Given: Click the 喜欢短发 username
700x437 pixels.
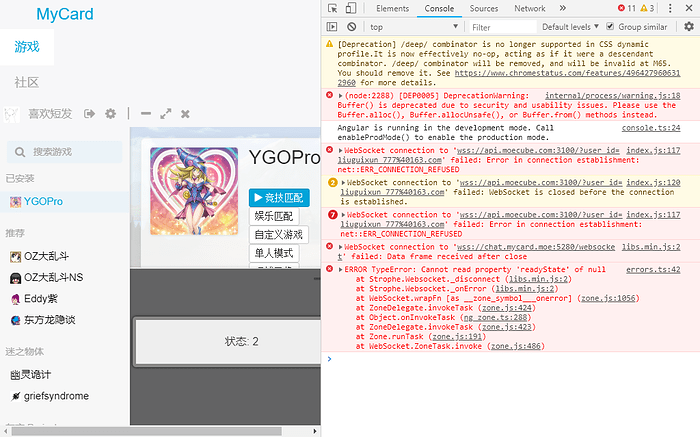Looking at the screenshot, I should [50, 114].
